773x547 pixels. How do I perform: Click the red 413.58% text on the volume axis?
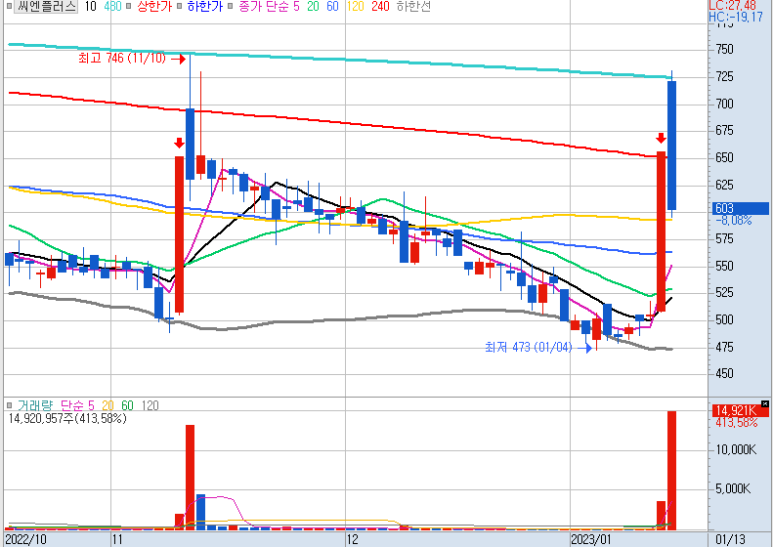(737, 423)
